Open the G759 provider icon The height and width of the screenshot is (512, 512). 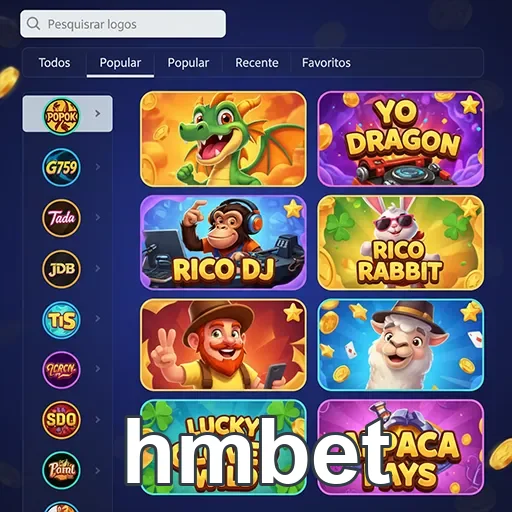61,167
